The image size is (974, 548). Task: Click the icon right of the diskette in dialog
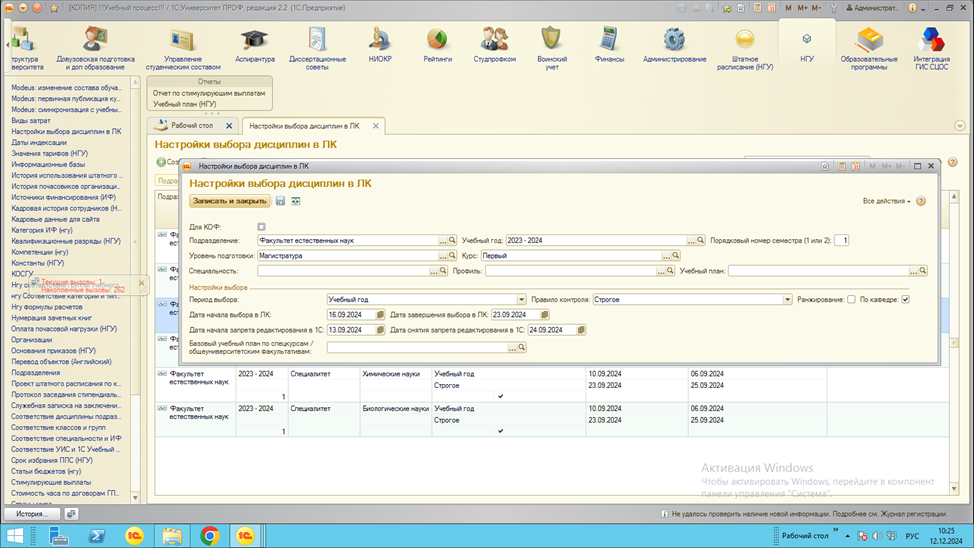point(296,201)
